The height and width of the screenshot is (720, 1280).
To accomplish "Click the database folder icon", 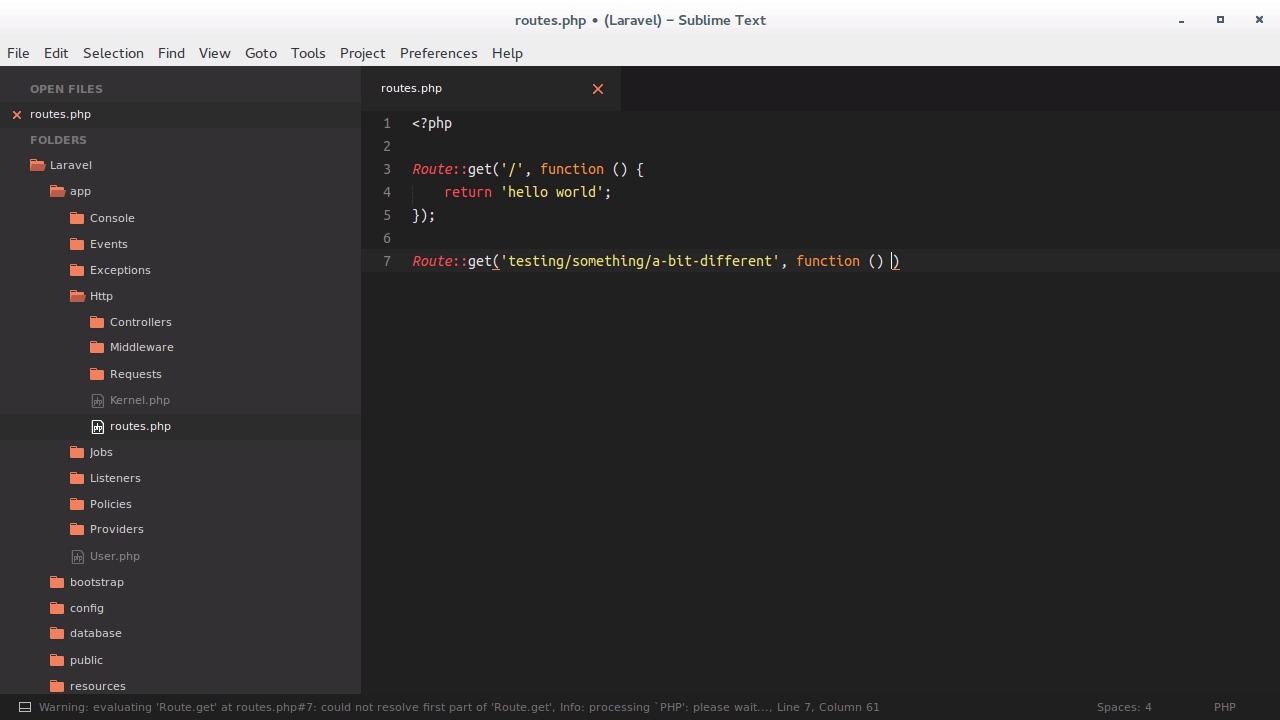I will (x=56, y=632).
